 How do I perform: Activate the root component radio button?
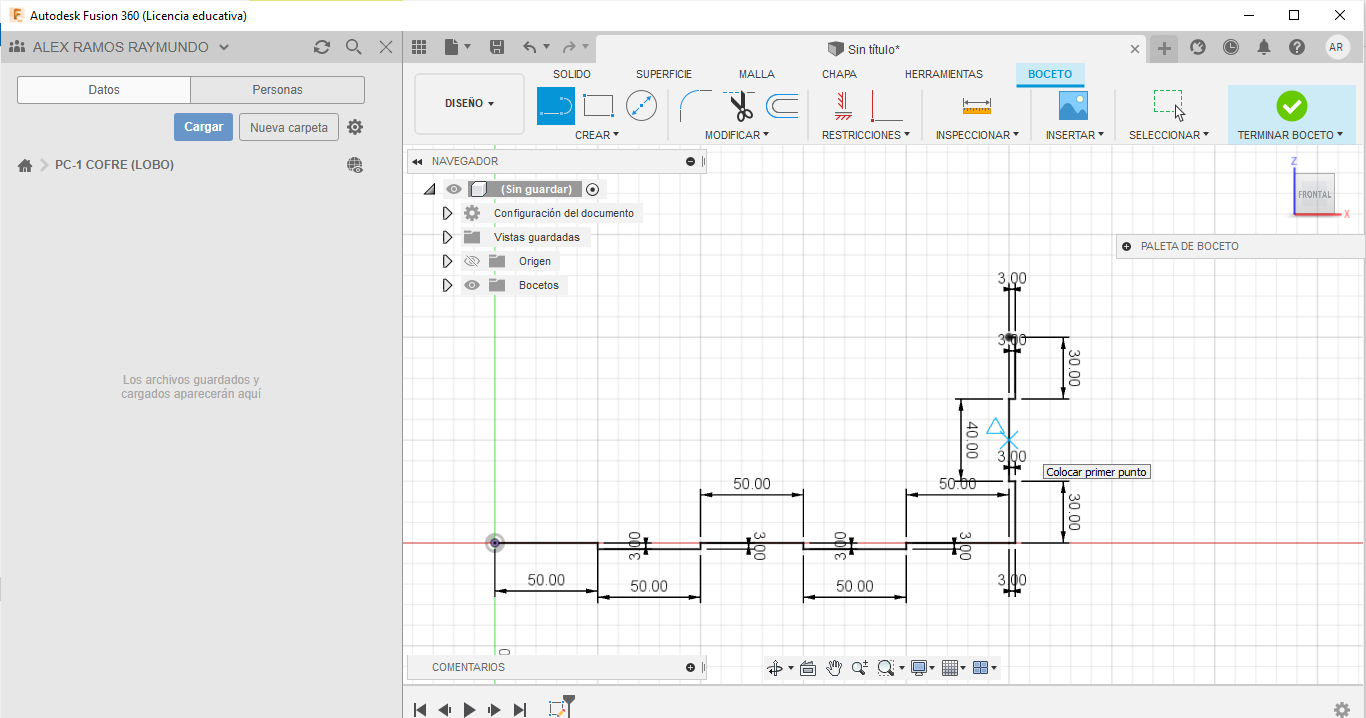593,189
